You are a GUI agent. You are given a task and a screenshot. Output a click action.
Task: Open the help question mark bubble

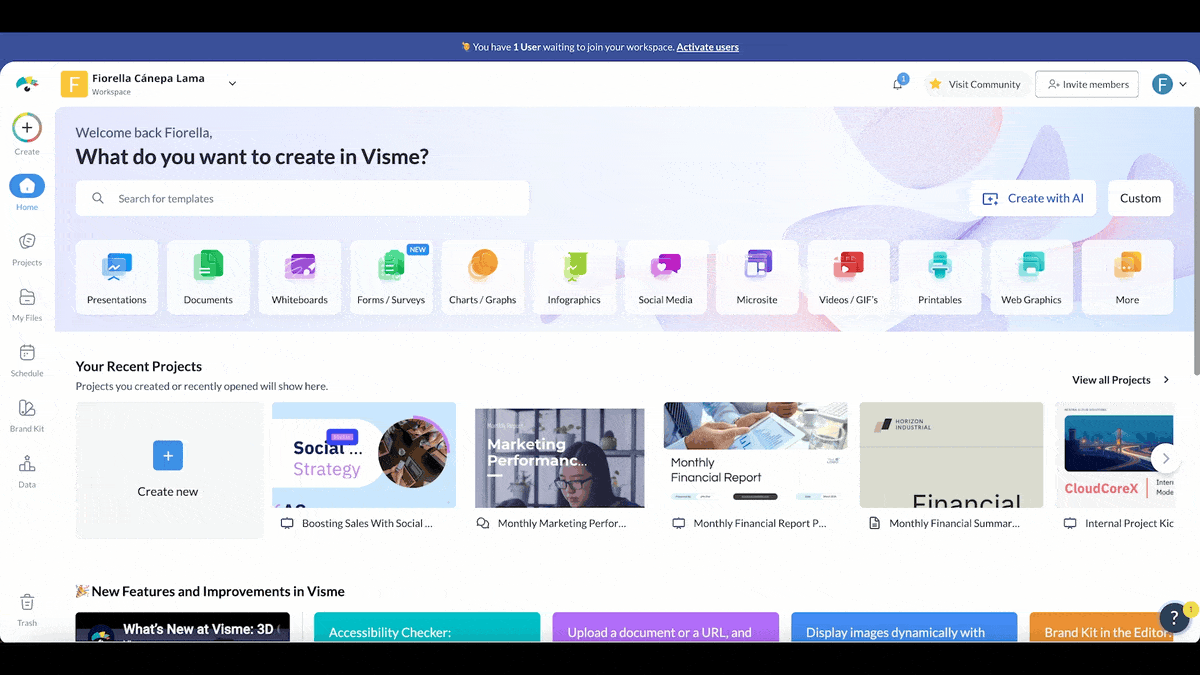tap(1175, 618)
